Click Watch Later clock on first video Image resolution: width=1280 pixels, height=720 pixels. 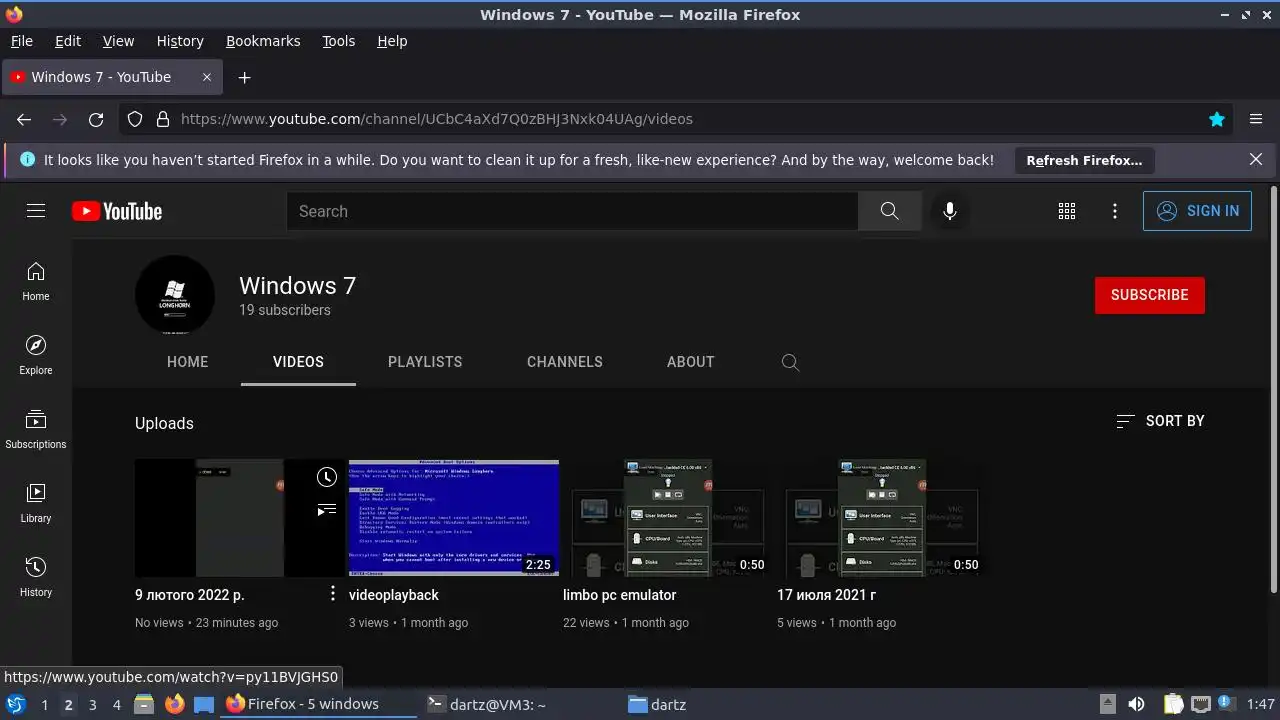(326, 477)
